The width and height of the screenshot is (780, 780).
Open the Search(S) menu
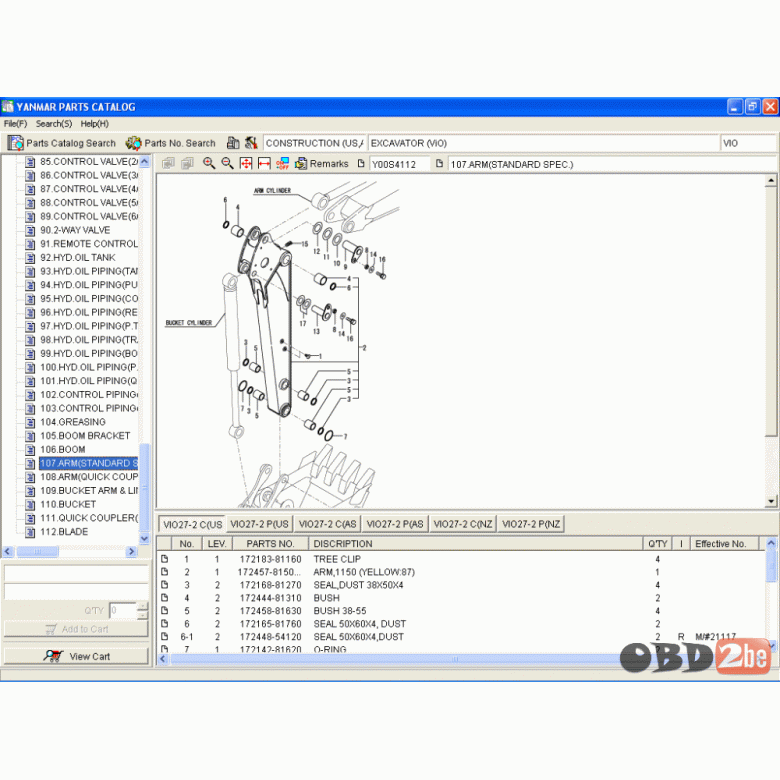click(54, 124)
